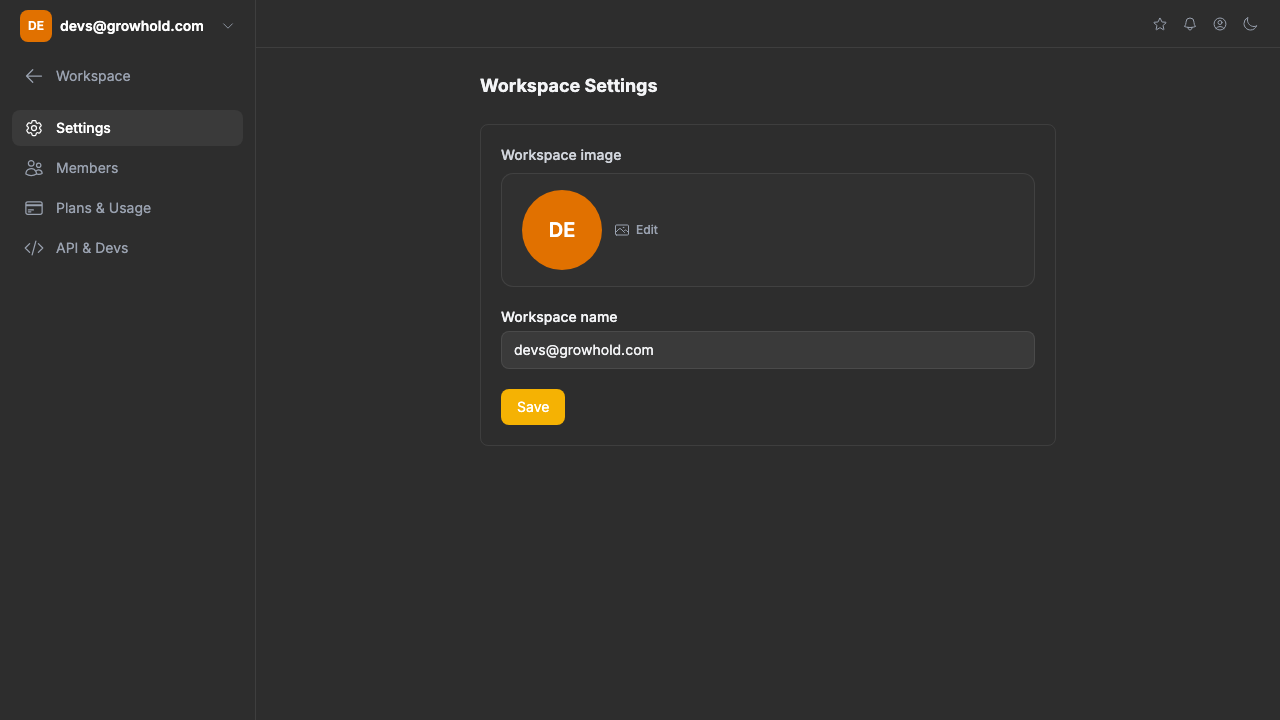1280x720 pixels.
Task: Edit the workspace image
Action: point(636,229)
